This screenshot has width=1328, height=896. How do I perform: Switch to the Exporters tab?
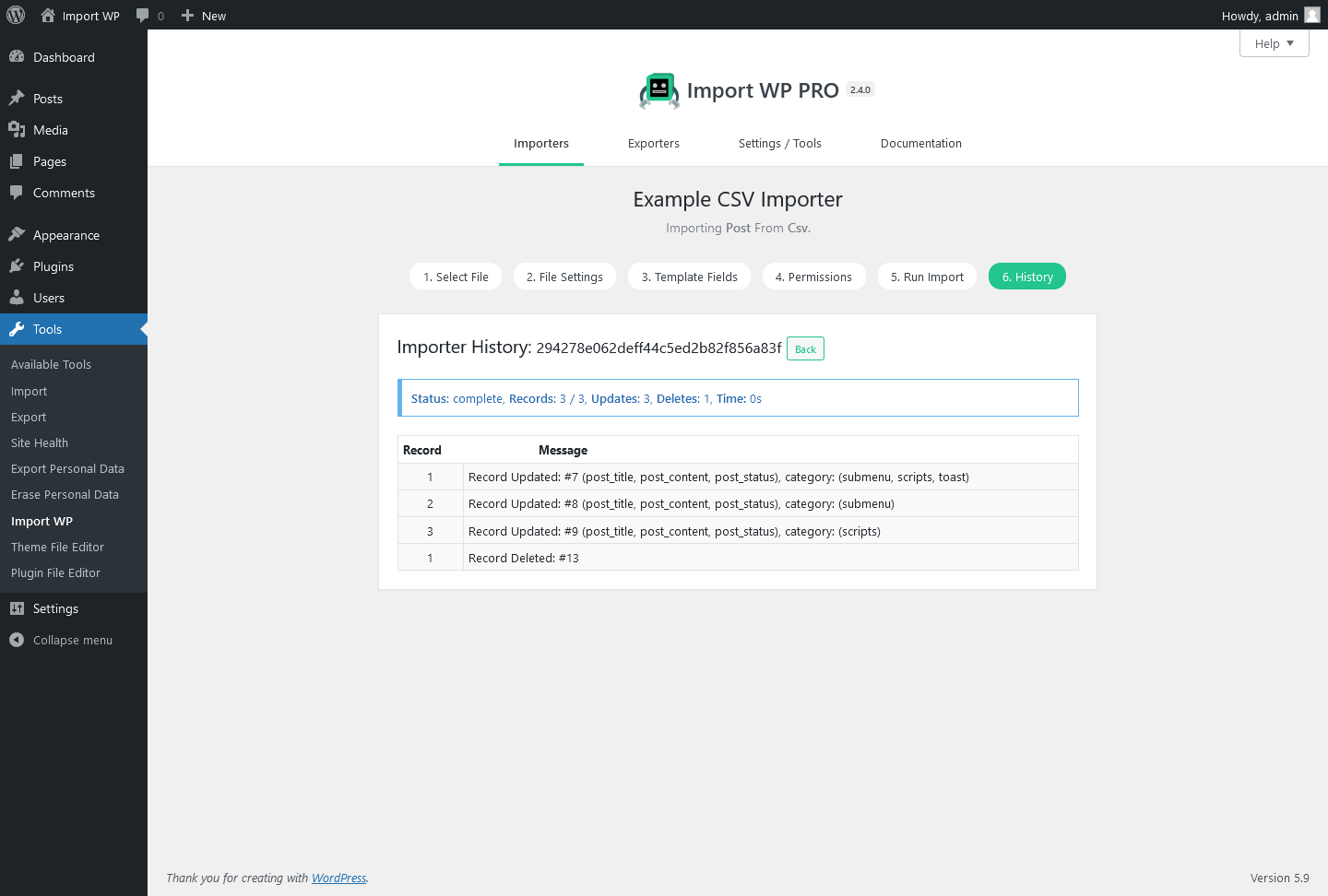pyautogui.click(x=653, y=143)
